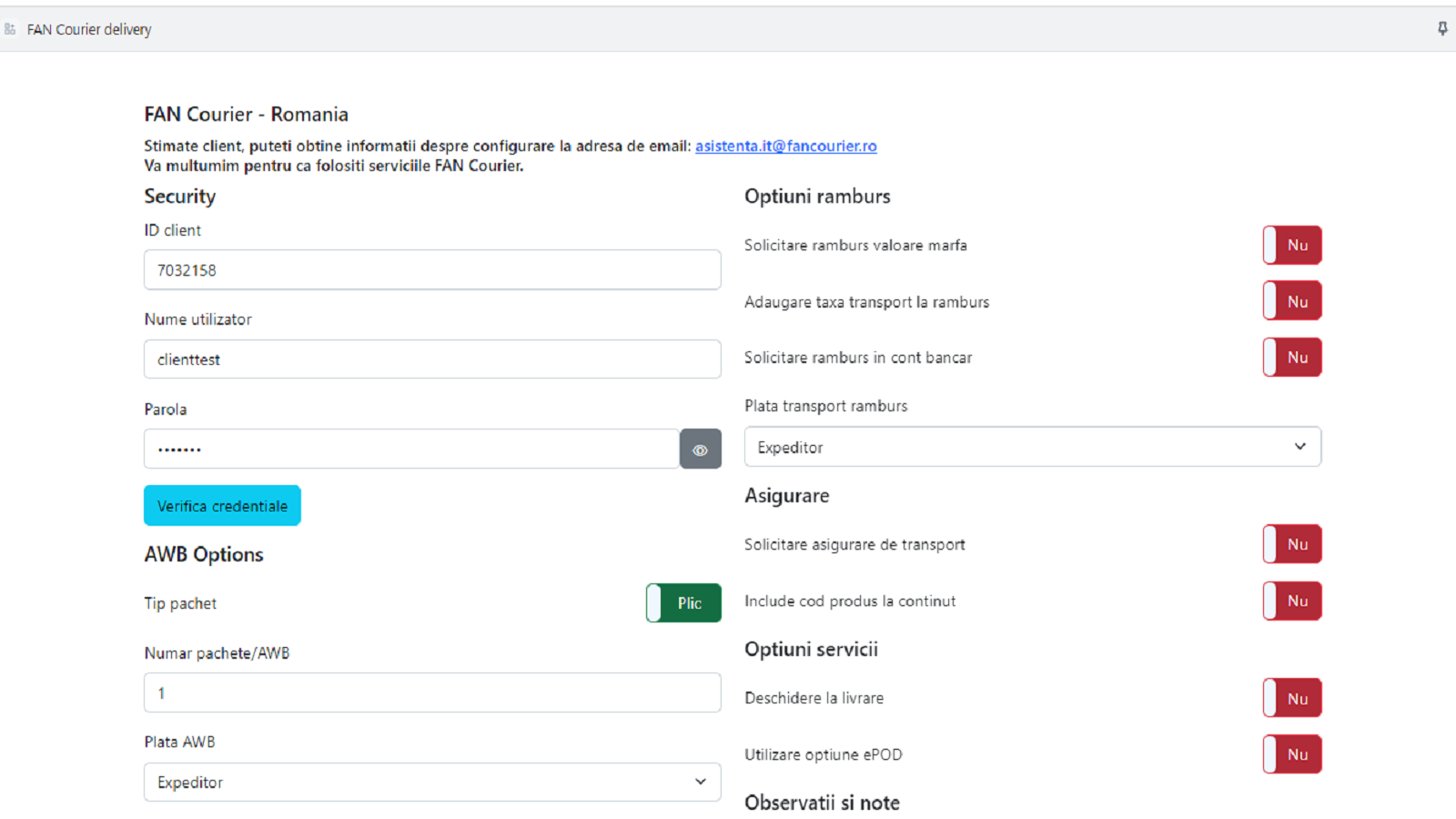This screenshot has height=819, width=1456.
Task: Toggle Solicitare ramburs valoare marfa switch
Action: click(1292, 246)
